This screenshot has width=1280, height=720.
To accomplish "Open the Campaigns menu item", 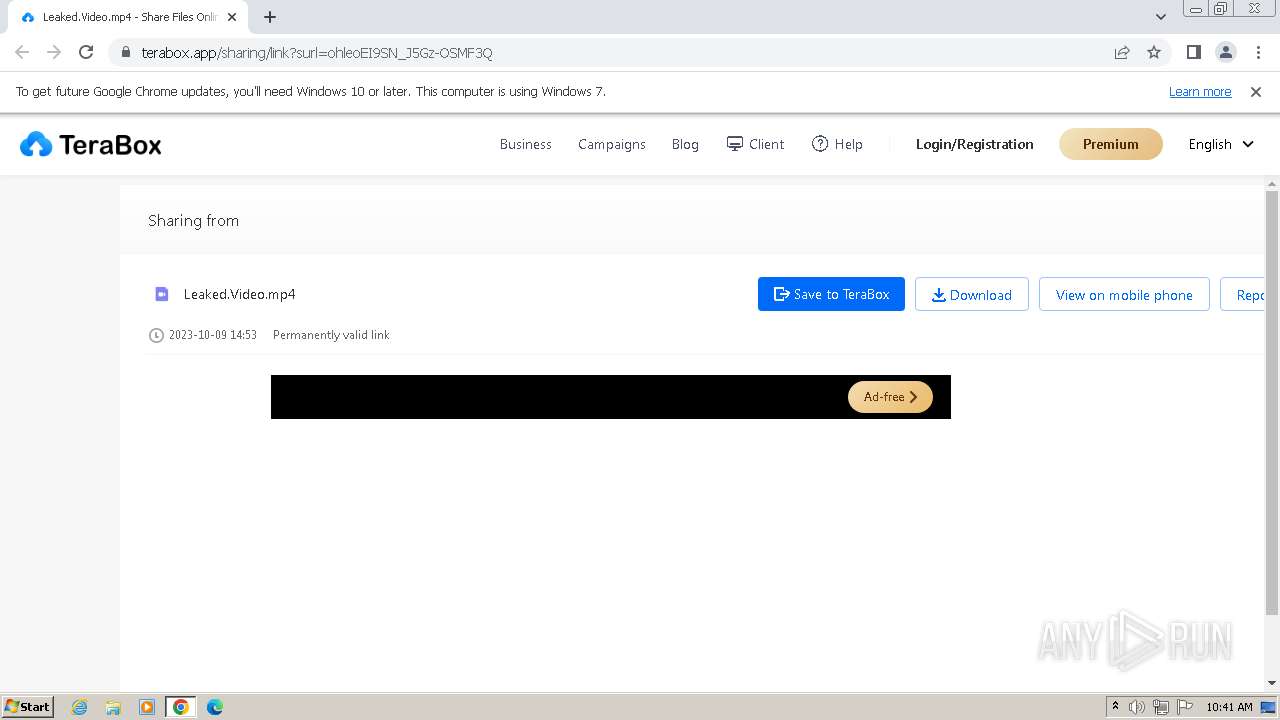I will pyautogui.click(x=612, y=144).
